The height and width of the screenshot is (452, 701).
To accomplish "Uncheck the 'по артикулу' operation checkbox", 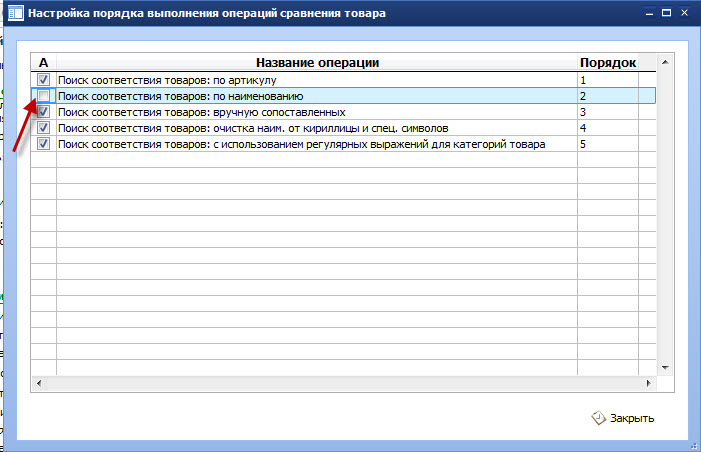I will 43,80.
